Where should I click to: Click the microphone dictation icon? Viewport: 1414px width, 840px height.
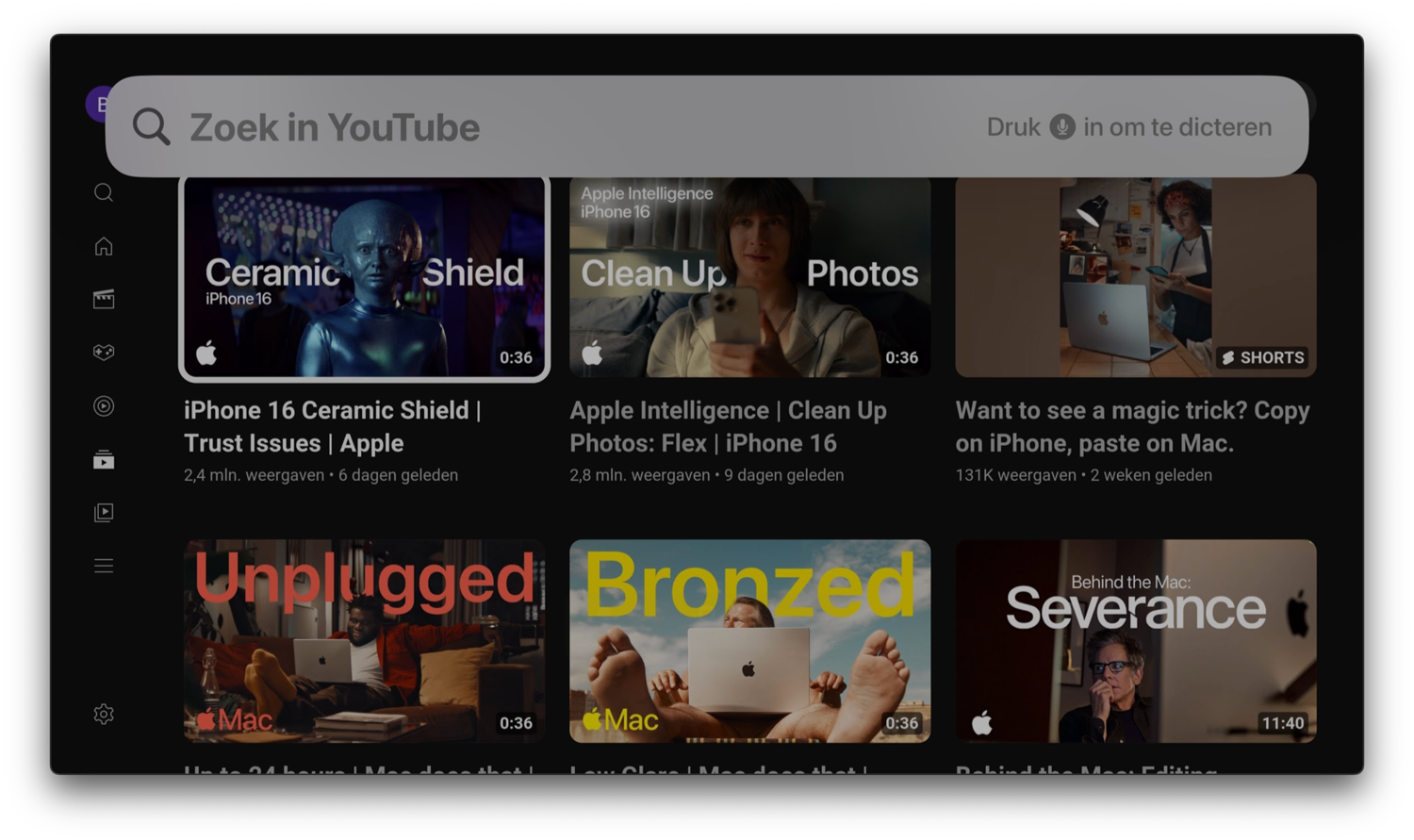click(1062, 126)
